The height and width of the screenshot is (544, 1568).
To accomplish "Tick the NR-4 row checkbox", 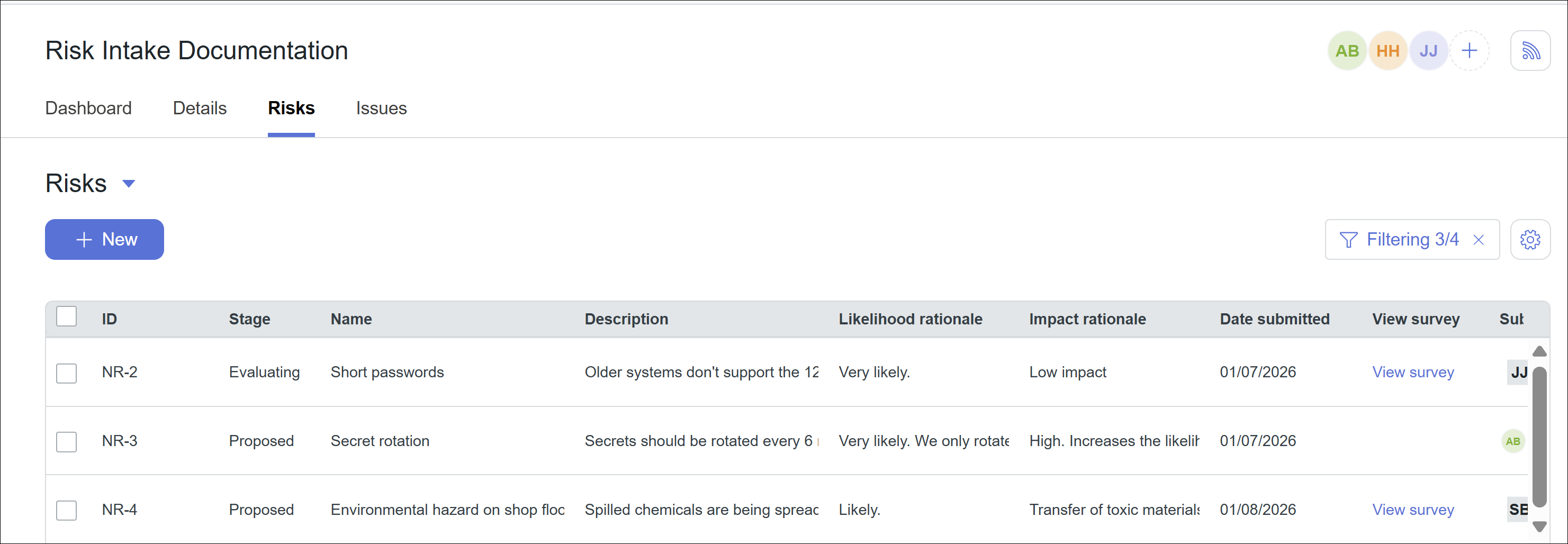I will pyautogui.click(x=66, y=511).
